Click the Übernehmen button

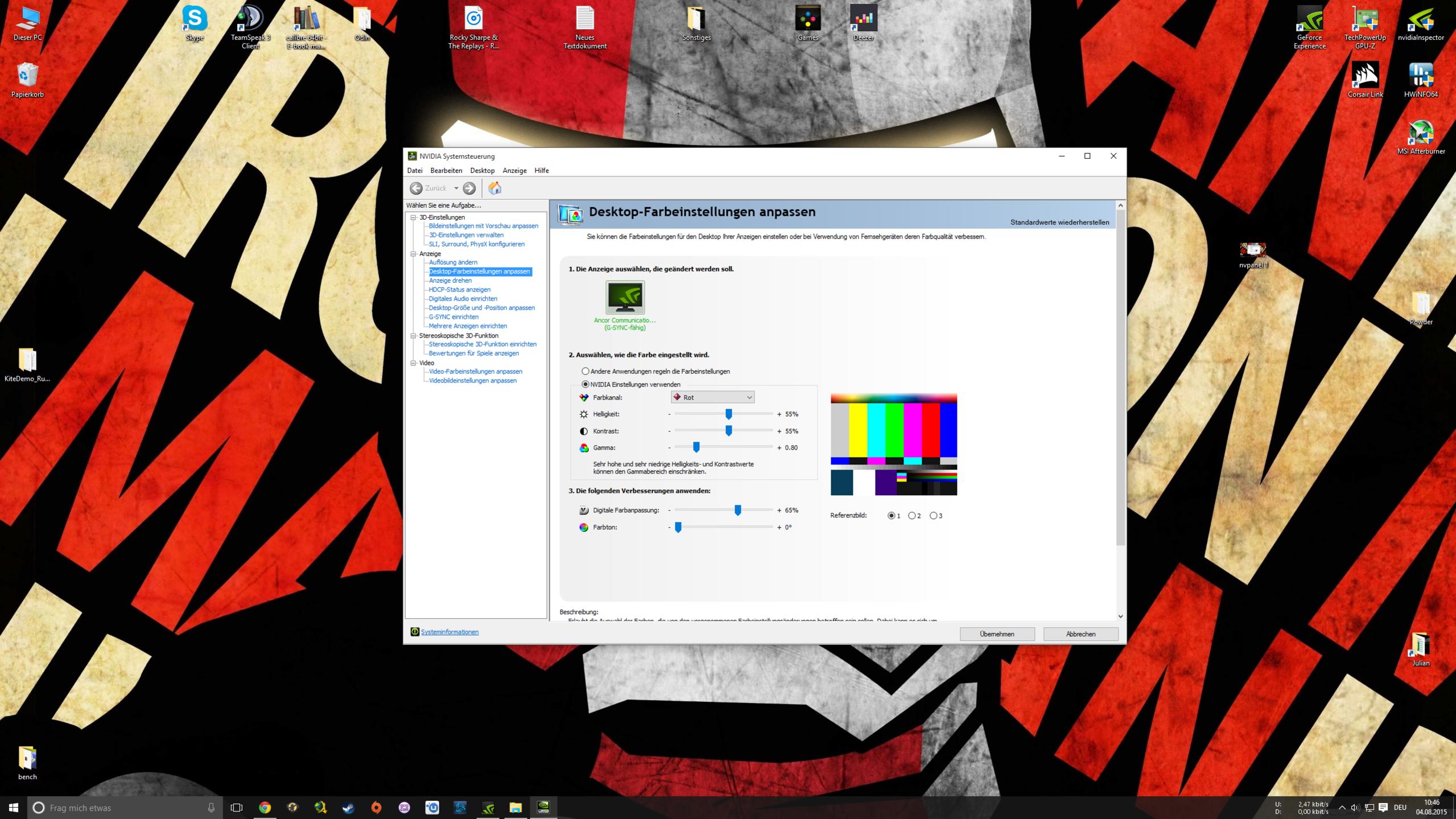point(996,633)
